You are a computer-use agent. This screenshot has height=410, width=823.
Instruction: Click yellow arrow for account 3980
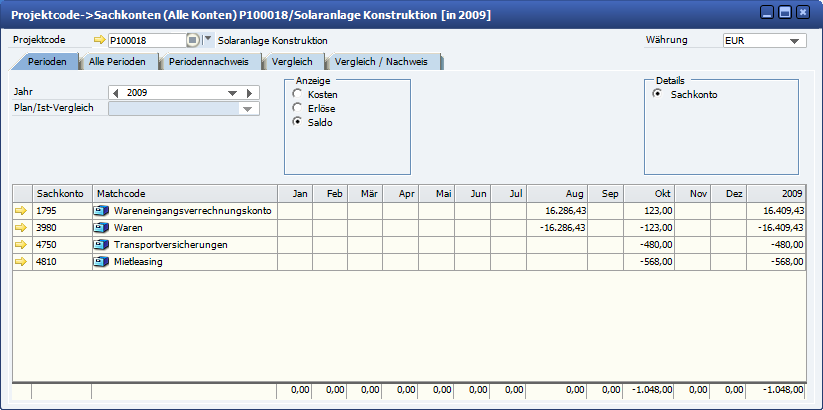(20, 228)
